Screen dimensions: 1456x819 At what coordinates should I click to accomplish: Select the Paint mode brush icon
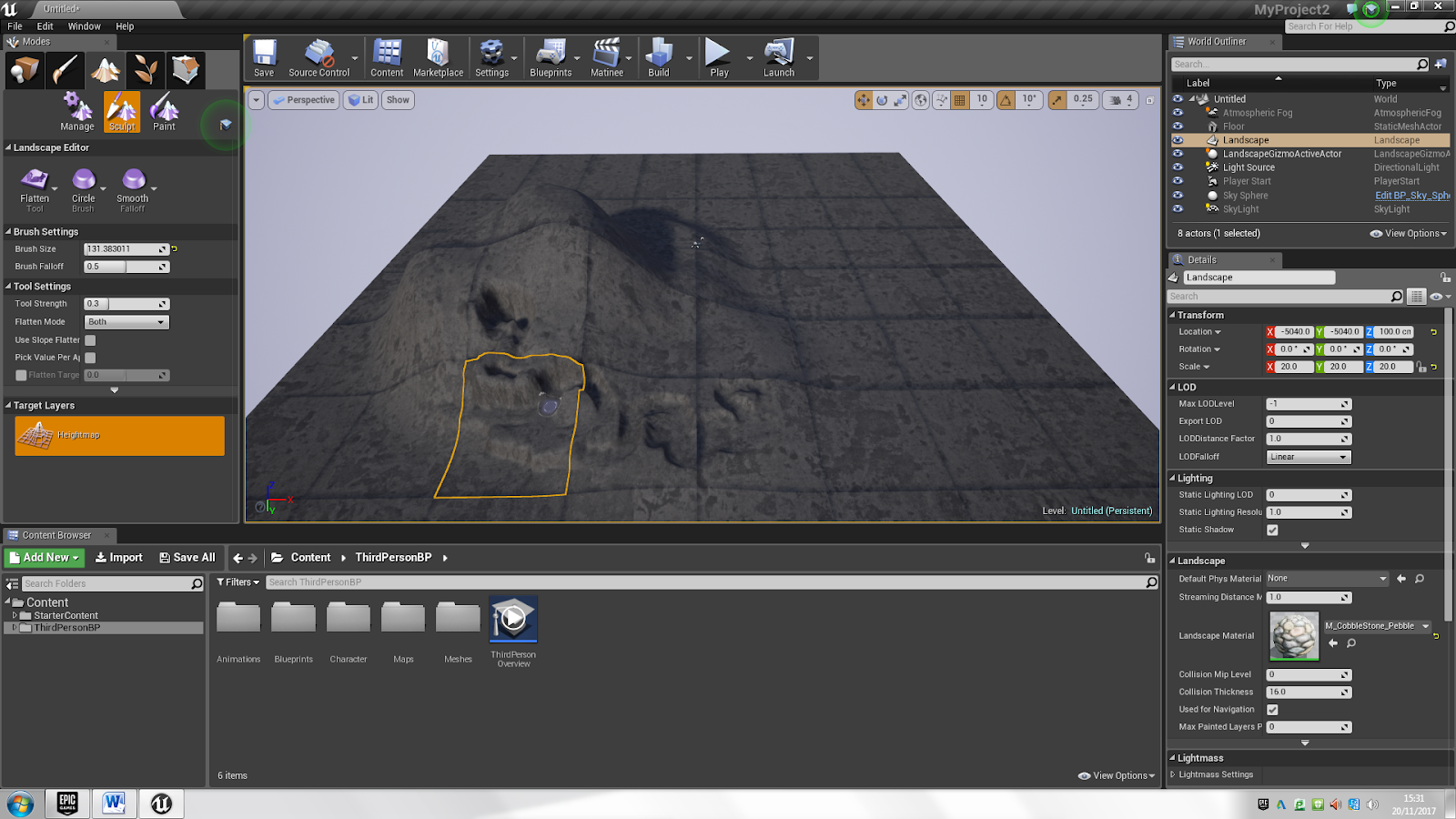point(66,70)
